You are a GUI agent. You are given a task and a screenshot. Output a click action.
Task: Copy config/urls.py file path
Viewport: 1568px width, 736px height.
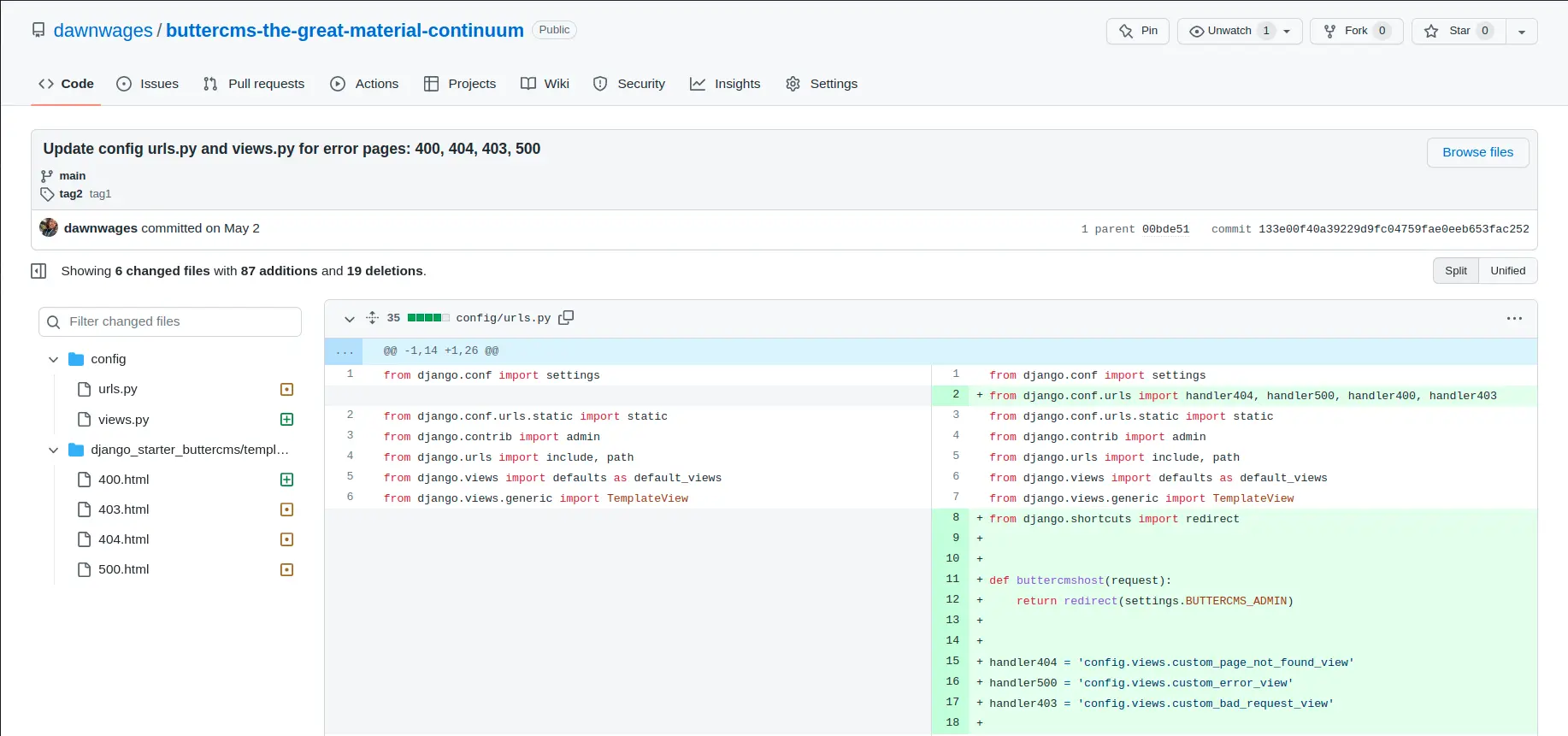click(566, 318)
